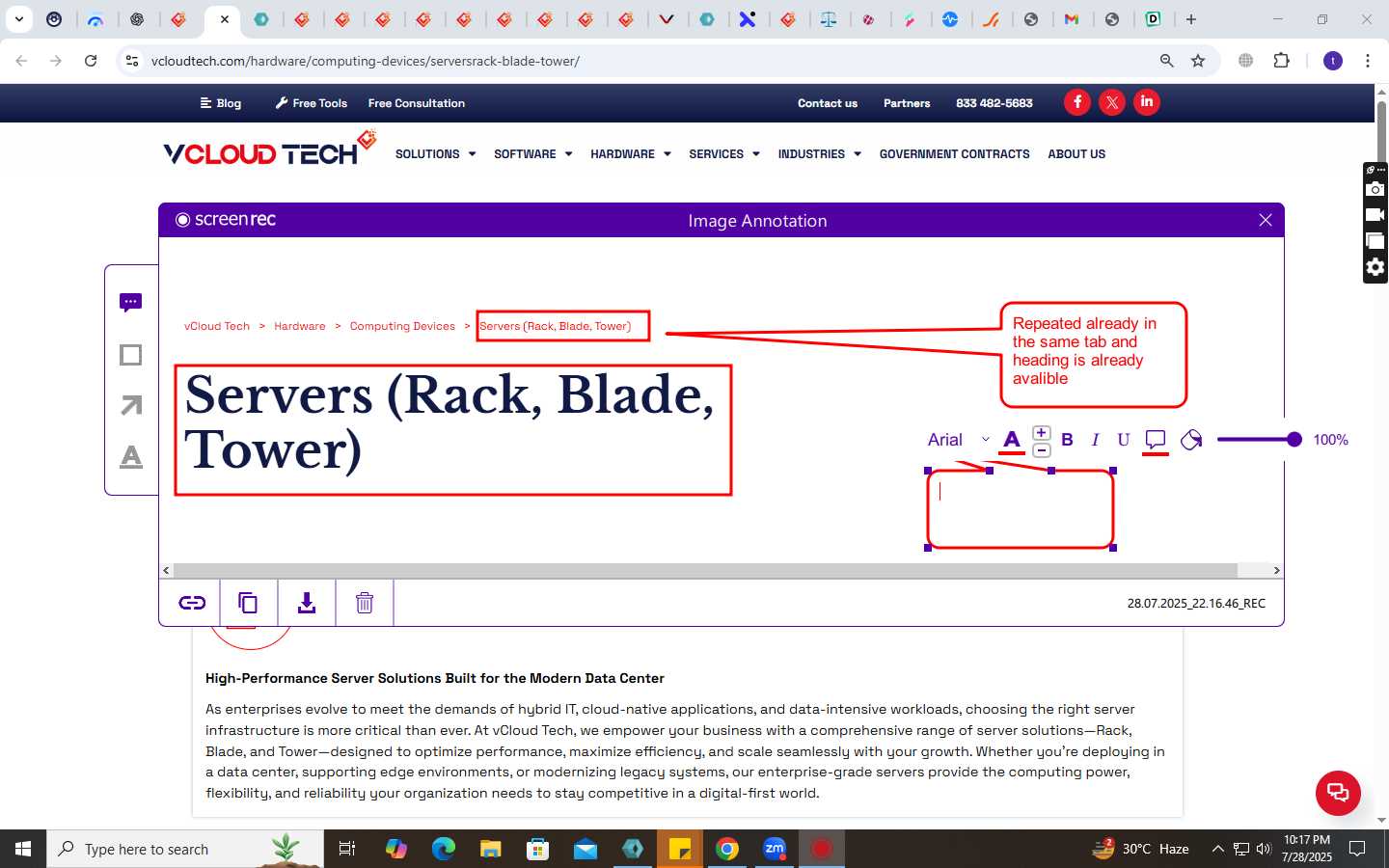1389x868 pixels.
Task: Go to Government Contracts page
Action: click(954, 154)
